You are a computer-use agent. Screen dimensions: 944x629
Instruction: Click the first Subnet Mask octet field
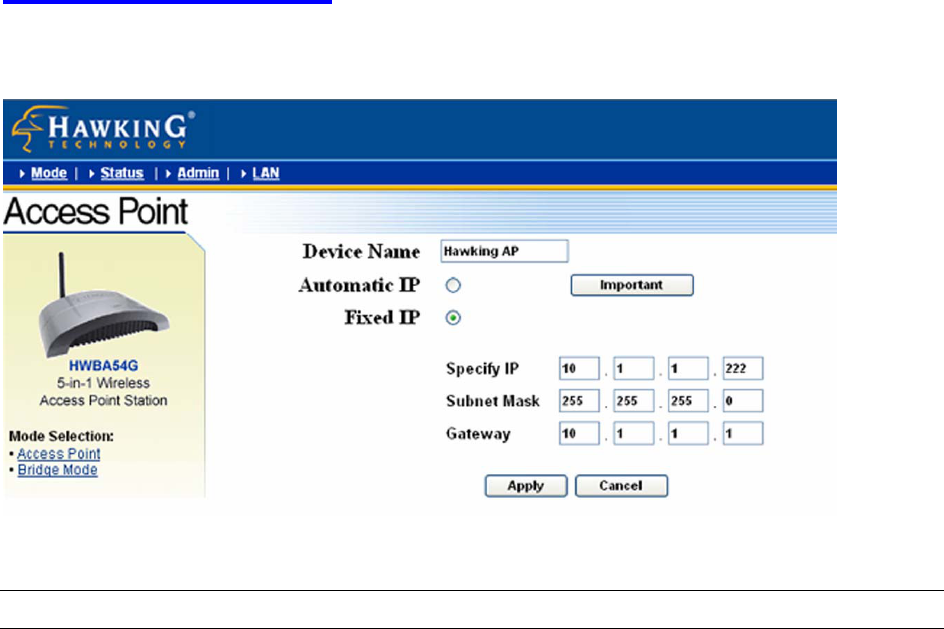pyautogui.click(x=579, y=401)
